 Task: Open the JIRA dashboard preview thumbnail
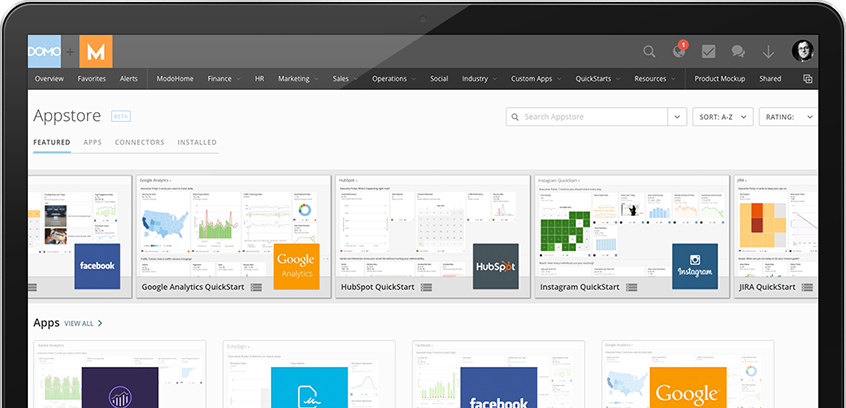[x=776, y=226]
